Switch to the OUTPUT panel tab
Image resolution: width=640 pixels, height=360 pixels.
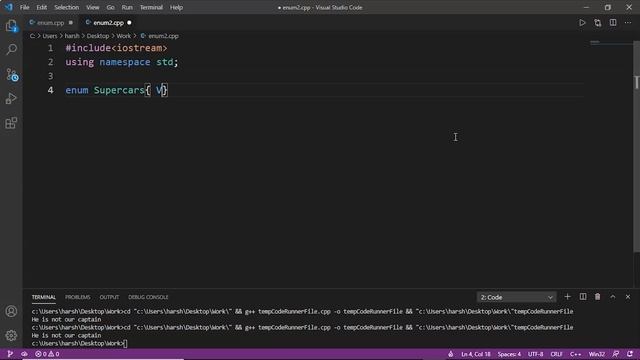(x=109, y=297)
